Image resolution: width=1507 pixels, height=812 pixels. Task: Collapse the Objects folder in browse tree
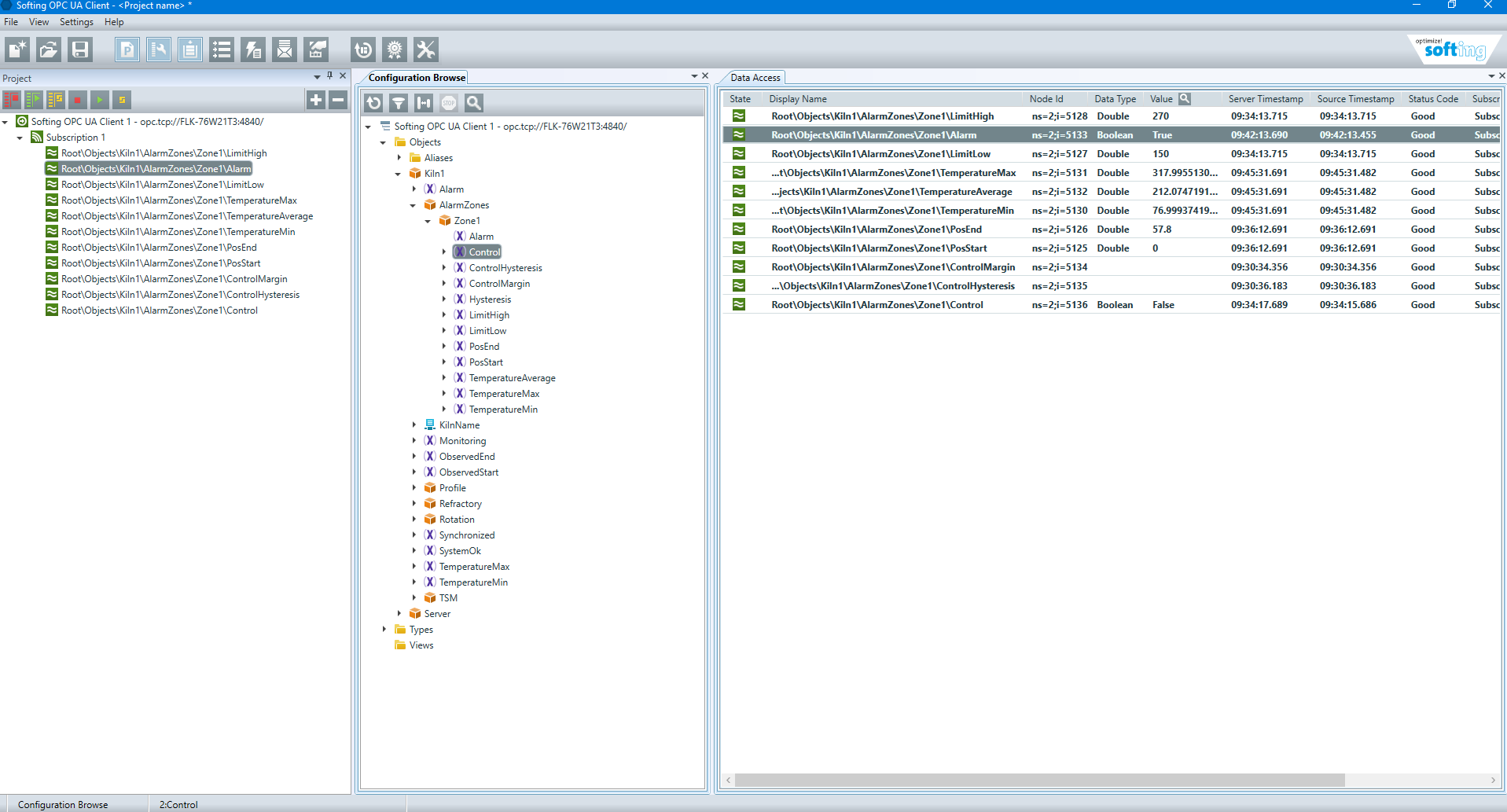pyautogui.click(x=384, y=142)
